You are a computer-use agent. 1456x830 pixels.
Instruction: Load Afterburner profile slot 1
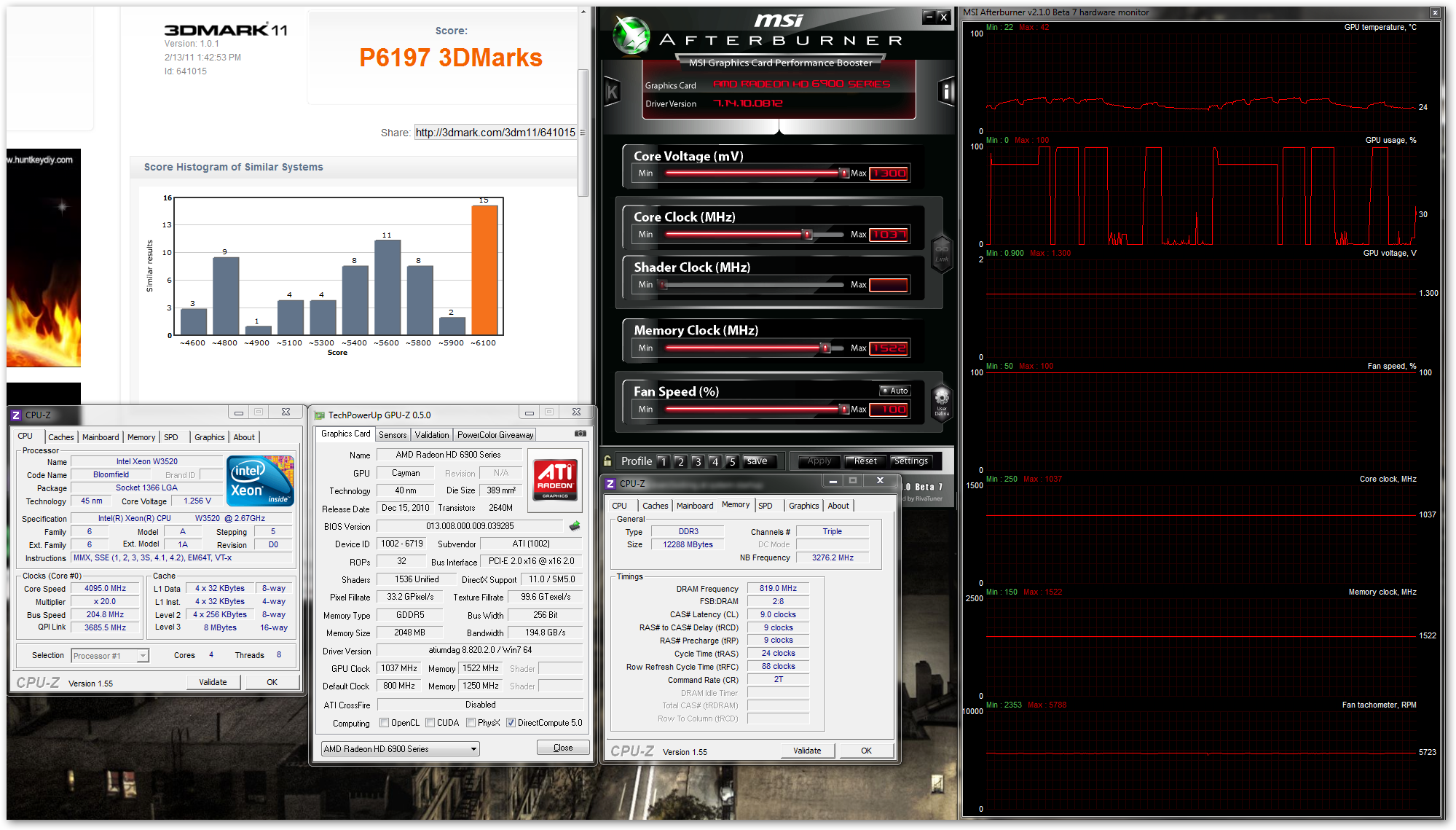click(662, 461)
